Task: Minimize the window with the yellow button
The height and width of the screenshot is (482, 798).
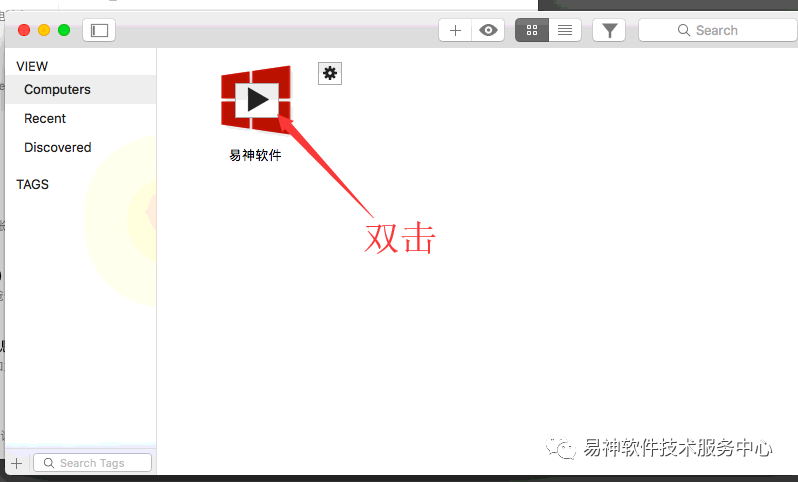Action: (x=44, y=30)
